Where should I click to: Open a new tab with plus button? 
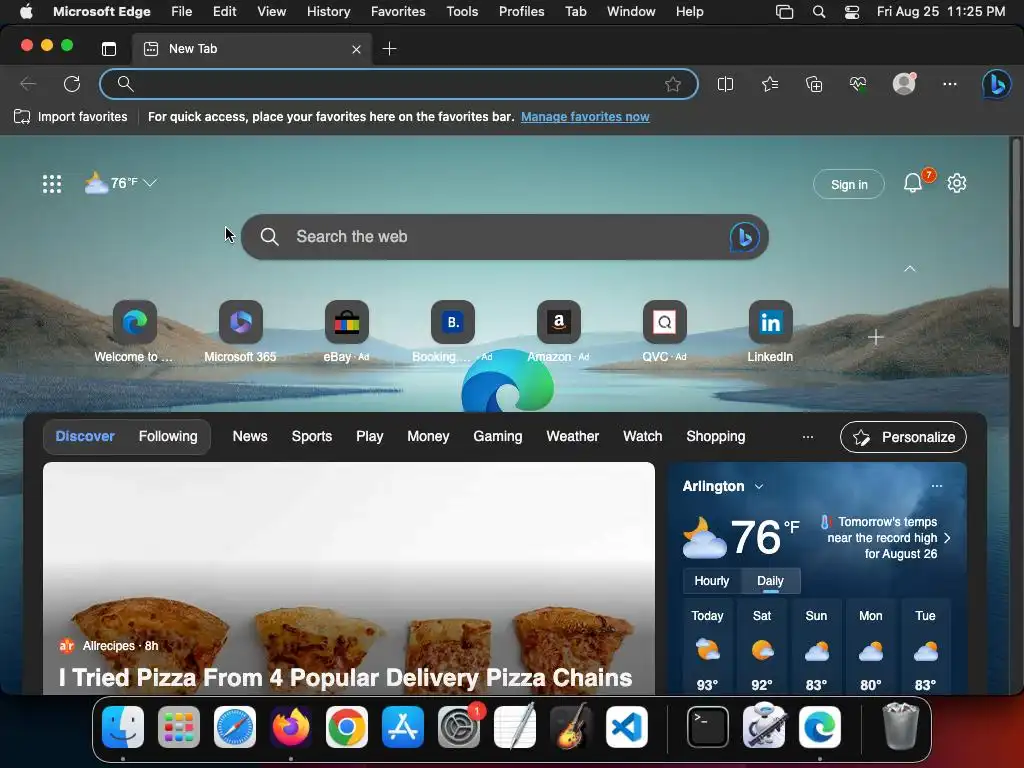point(389,48)
